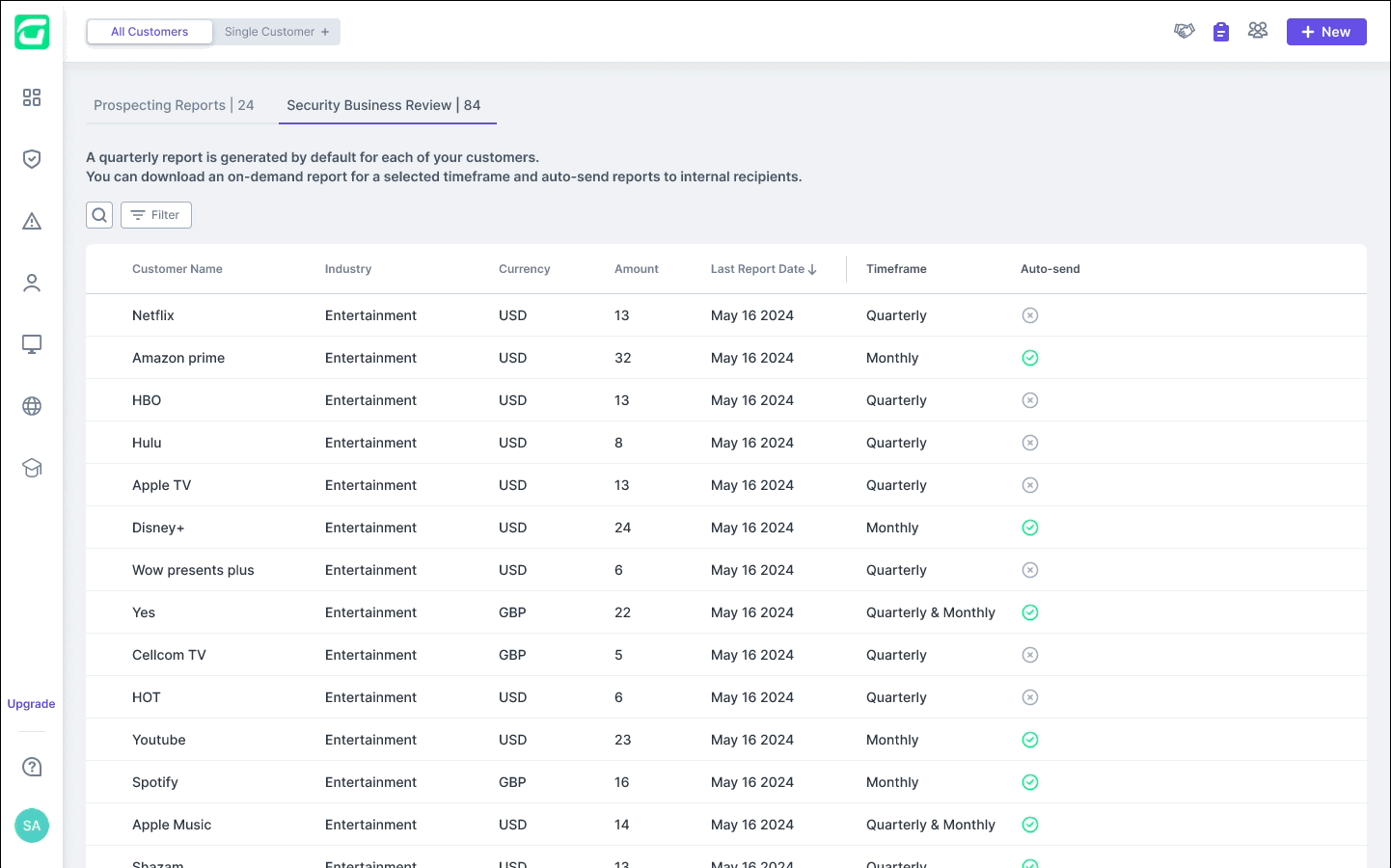This screenshot has height=868, width=1391.
Task: Click the handshake icon in top bar
Action: click(x=1185, y=32)
